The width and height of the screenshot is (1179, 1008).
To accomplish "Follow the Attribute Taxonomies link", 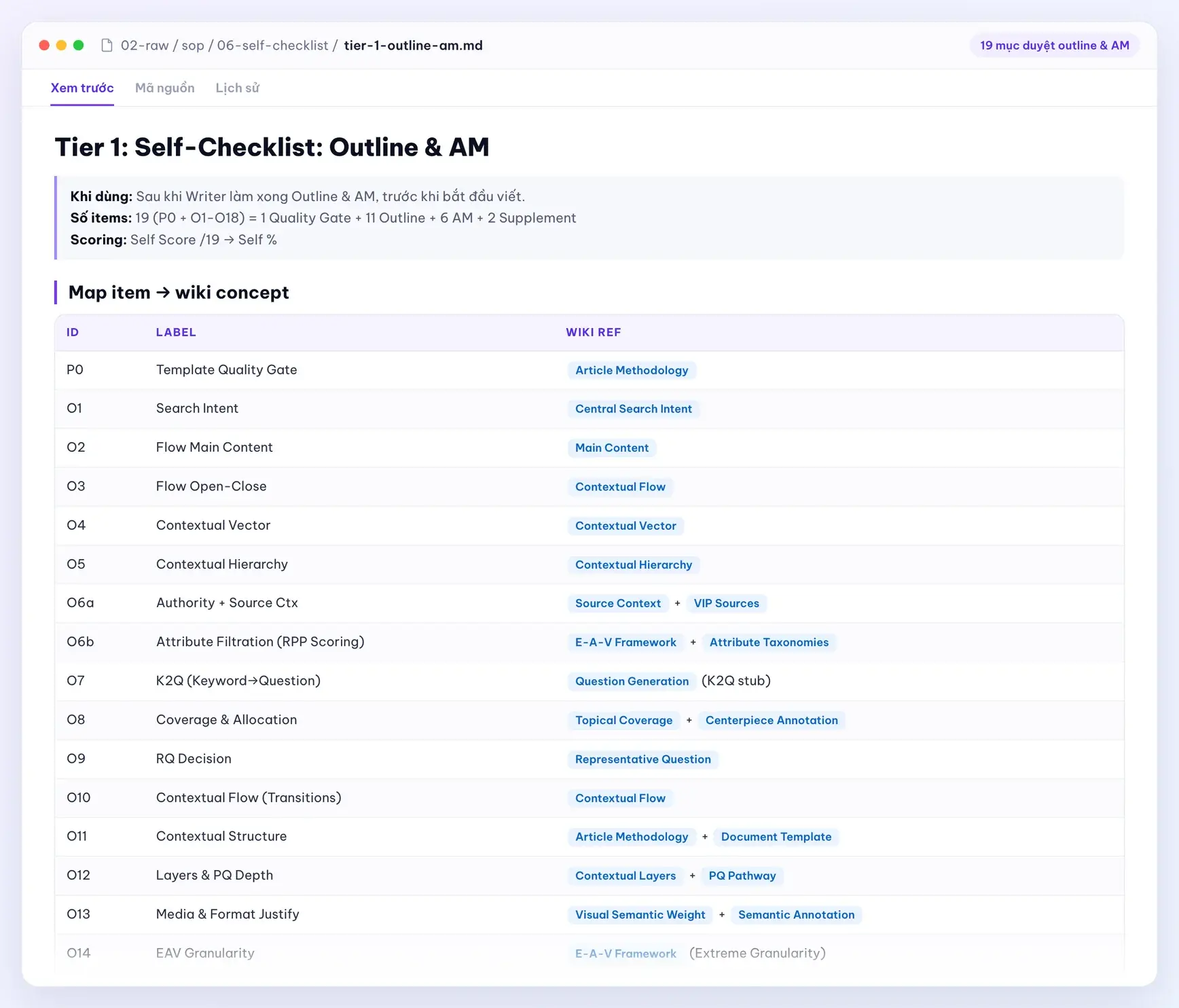I will tap(769, 643).
